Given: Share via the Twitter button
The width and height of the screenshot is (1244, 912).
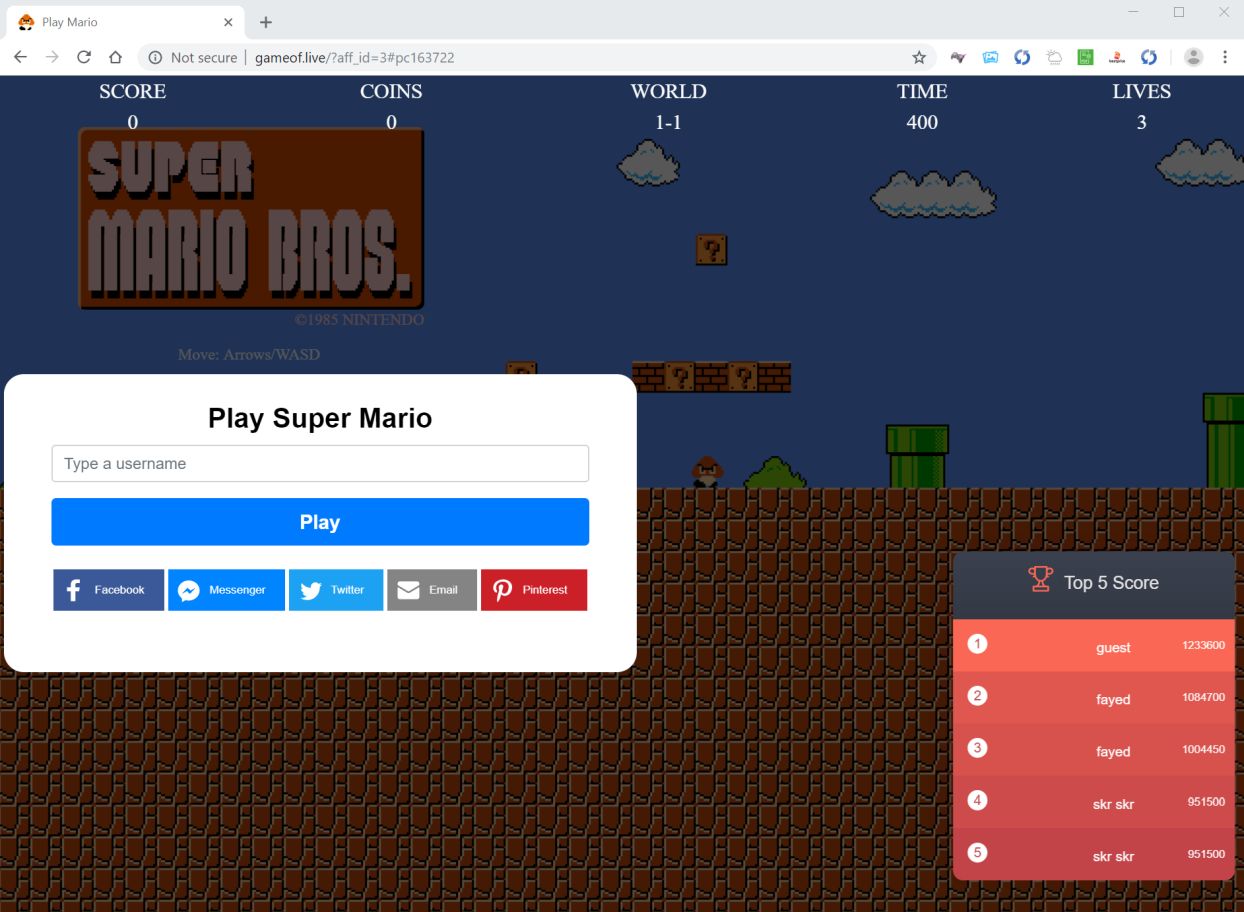Looking at the screenshot, I should click(336, 590).
